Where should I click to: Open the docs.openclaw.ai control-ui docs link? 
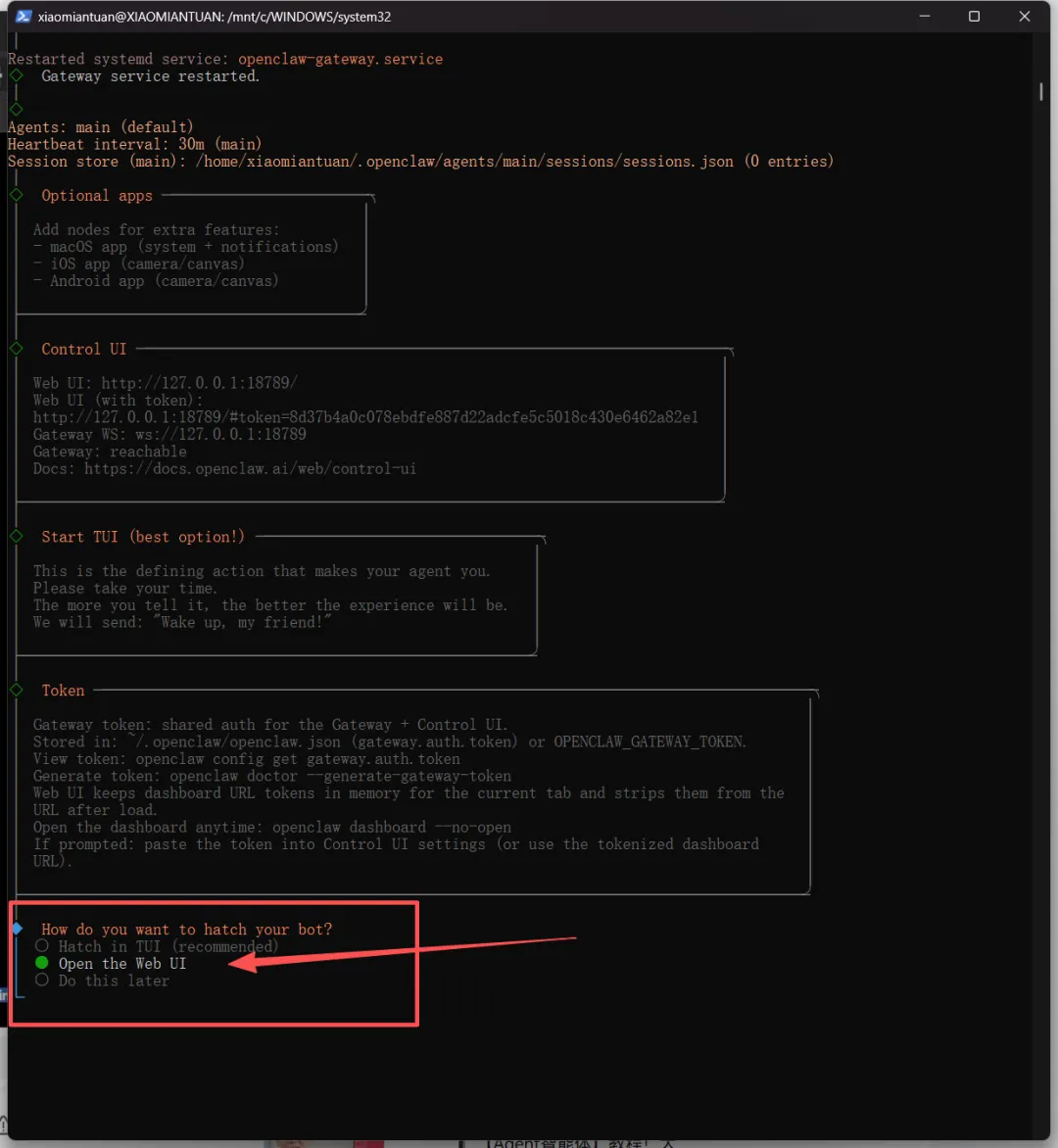pos(250,468)
